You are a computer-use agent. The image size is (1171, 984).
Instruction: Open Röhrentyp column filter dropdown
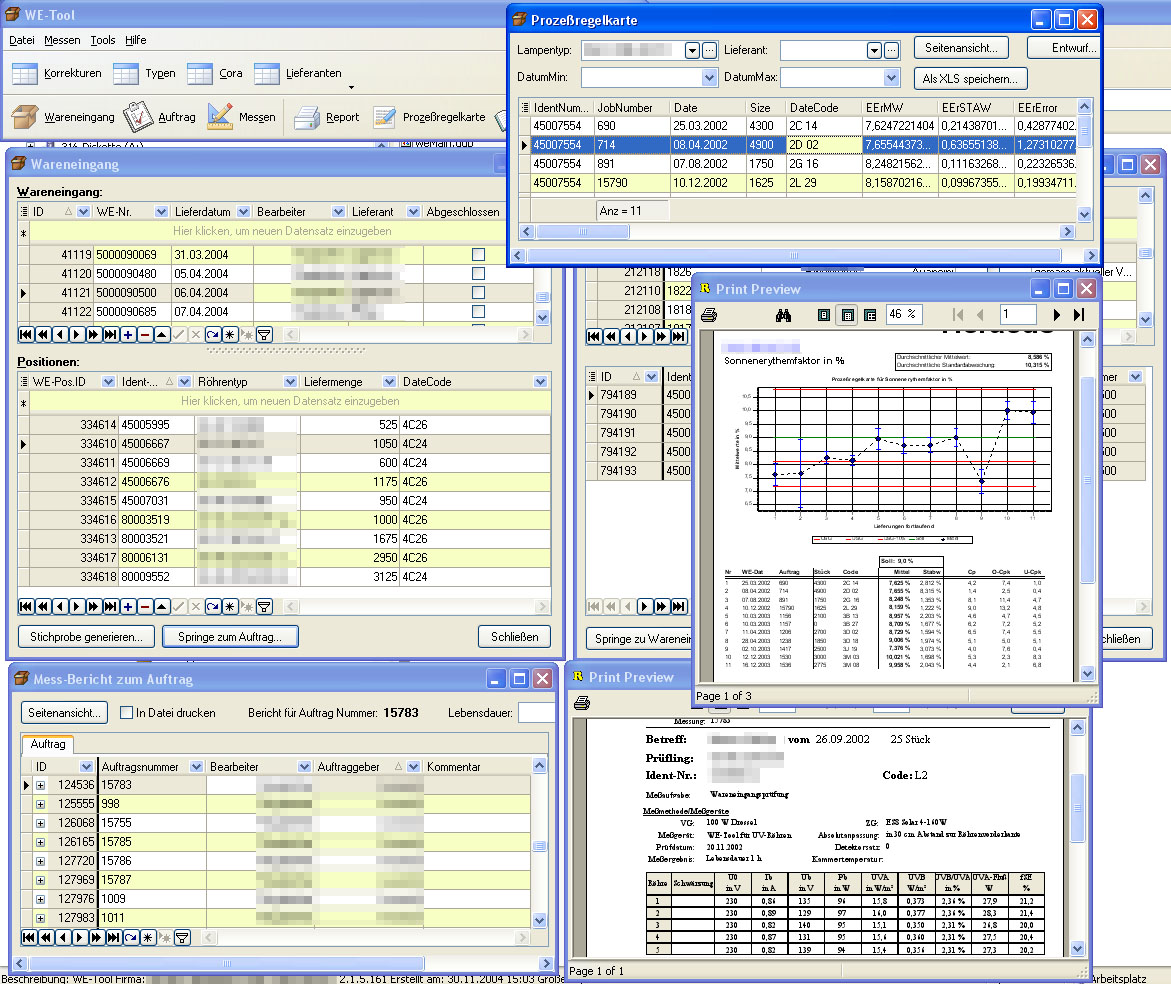point(291,382)
